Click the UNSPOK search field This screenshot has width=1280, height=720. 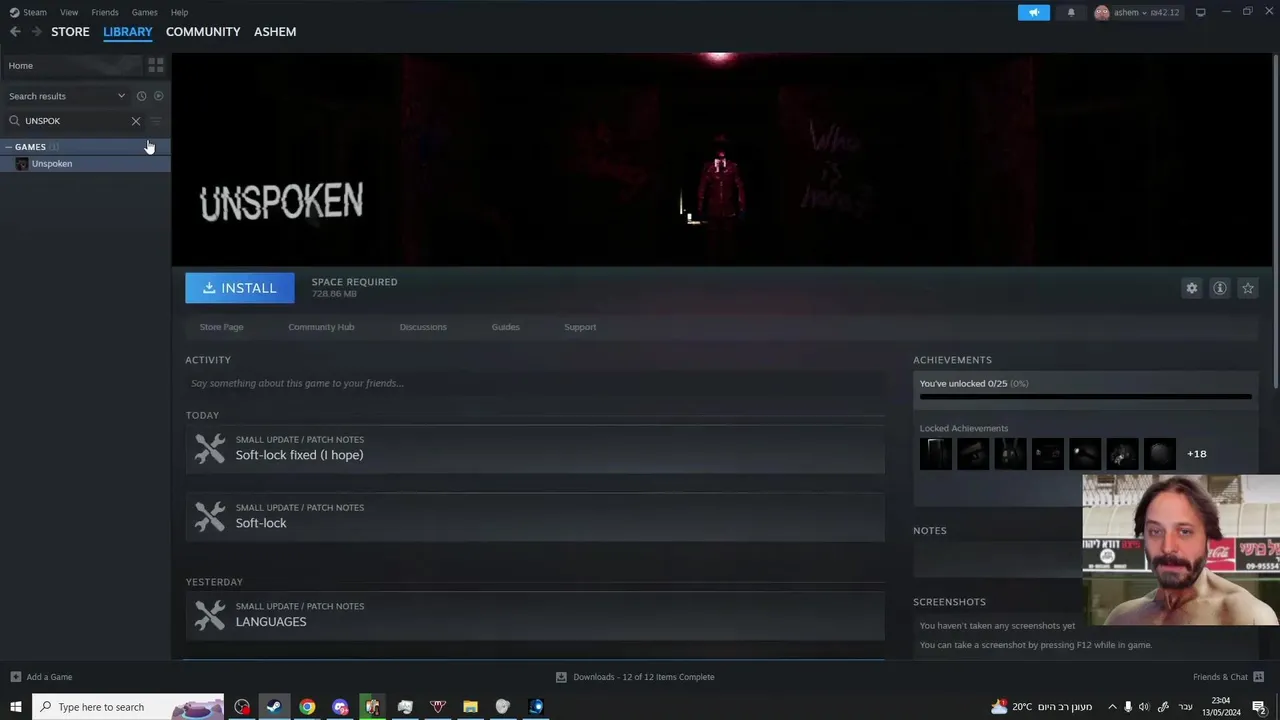[x=75, y=121]
